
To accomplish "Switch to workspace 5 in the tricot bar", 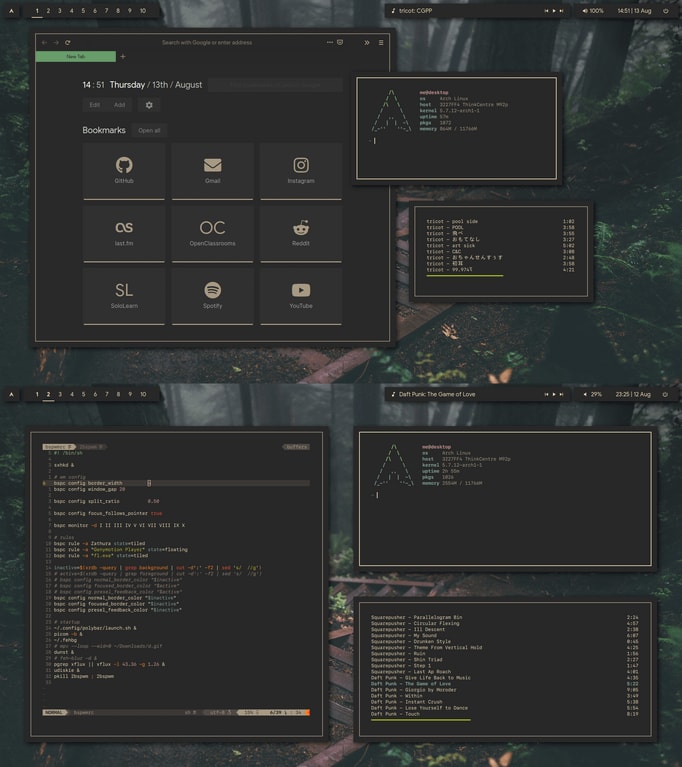I will (83, 11).
